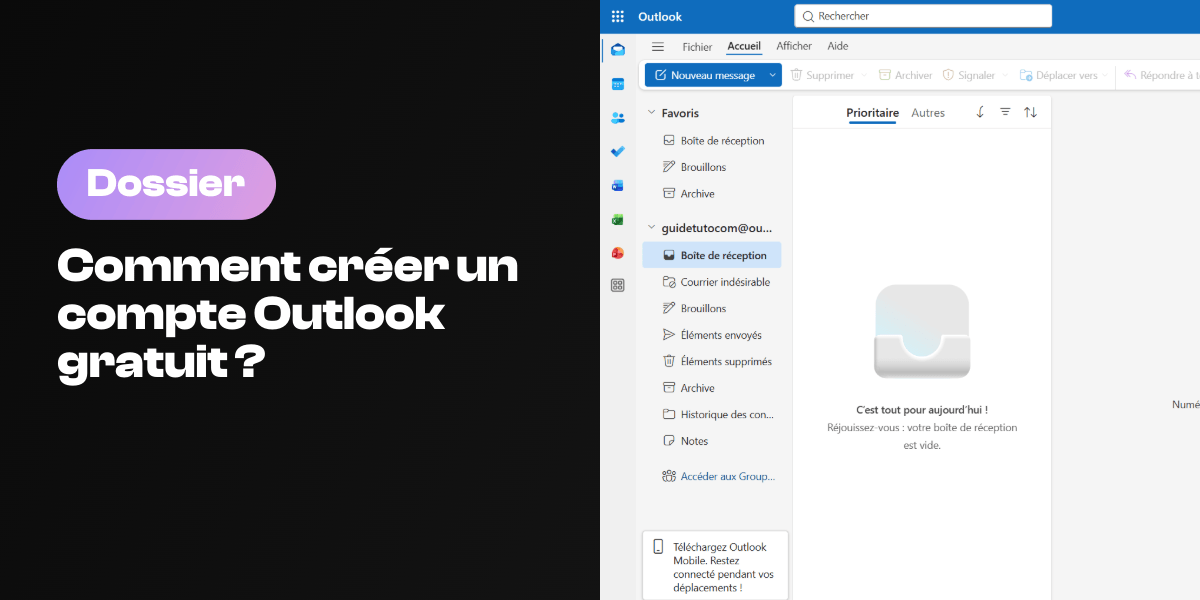
Task: Click the phone icon in mobile download banner
Action: pos(658,547)
